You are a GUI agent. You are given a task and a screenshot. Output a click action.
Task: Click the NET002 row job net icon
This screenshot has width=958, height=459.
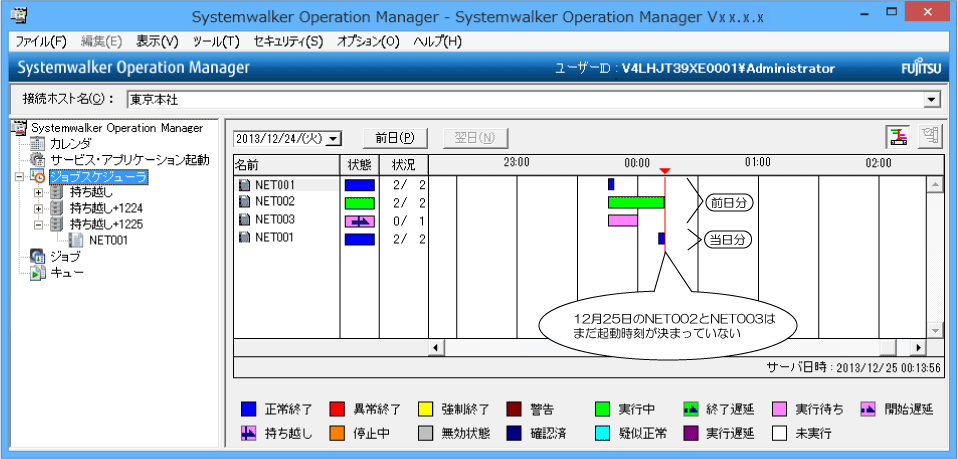(x=245, y=202)
